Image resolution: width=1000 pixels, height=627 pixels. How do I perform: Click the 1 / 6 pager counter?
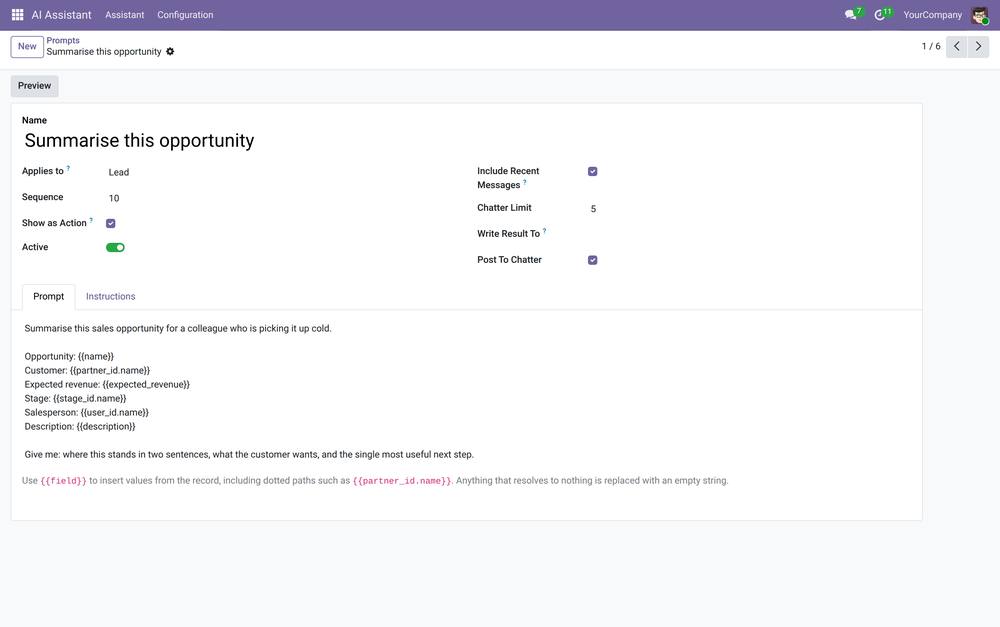930,47
